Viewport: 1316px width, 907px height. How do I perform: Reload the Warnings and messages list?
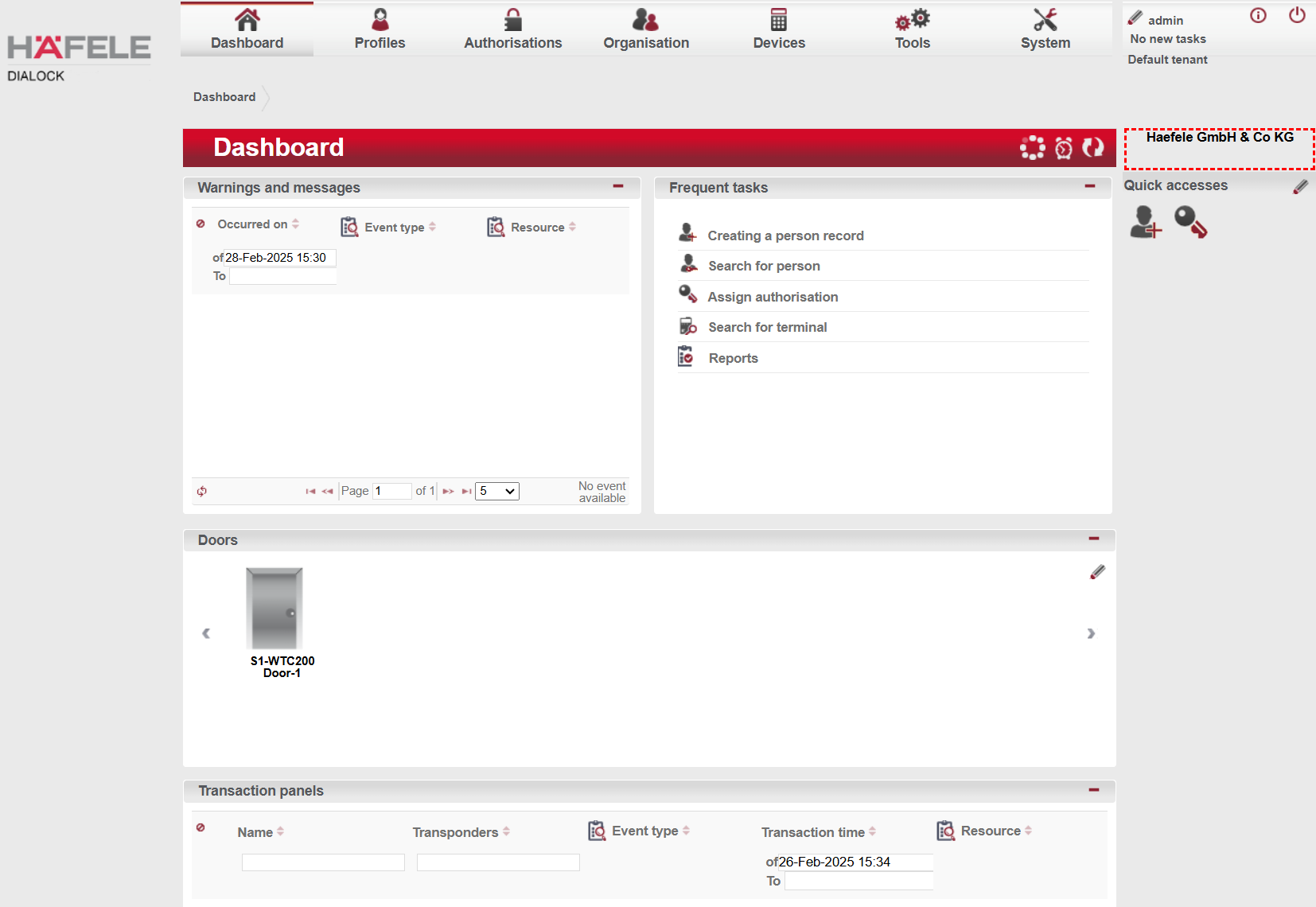(202, 491)
